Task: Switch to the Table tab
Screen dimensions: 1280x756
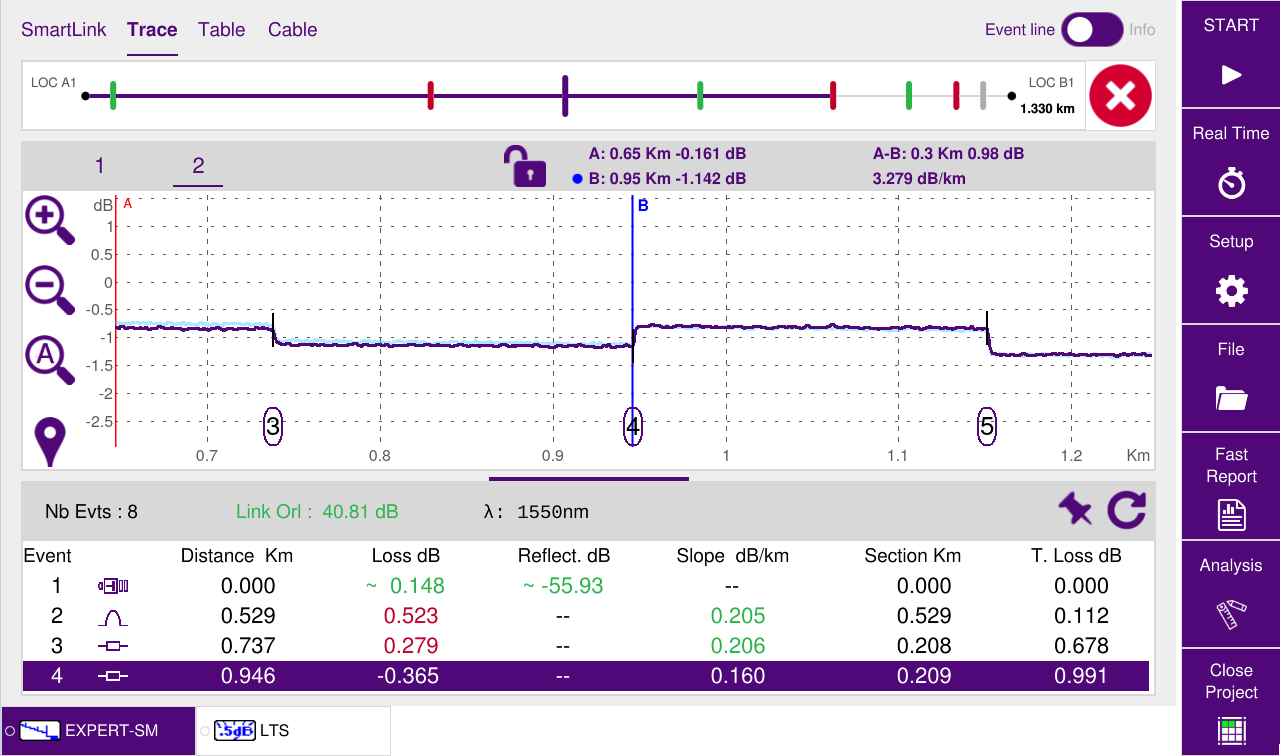Action: (x=221, y=30)
